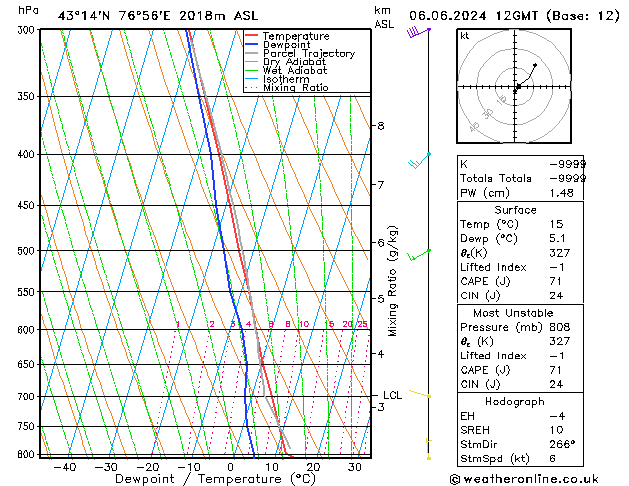Click the PW (cm) value 1.48
629x486 pixels.
[562, 193]
